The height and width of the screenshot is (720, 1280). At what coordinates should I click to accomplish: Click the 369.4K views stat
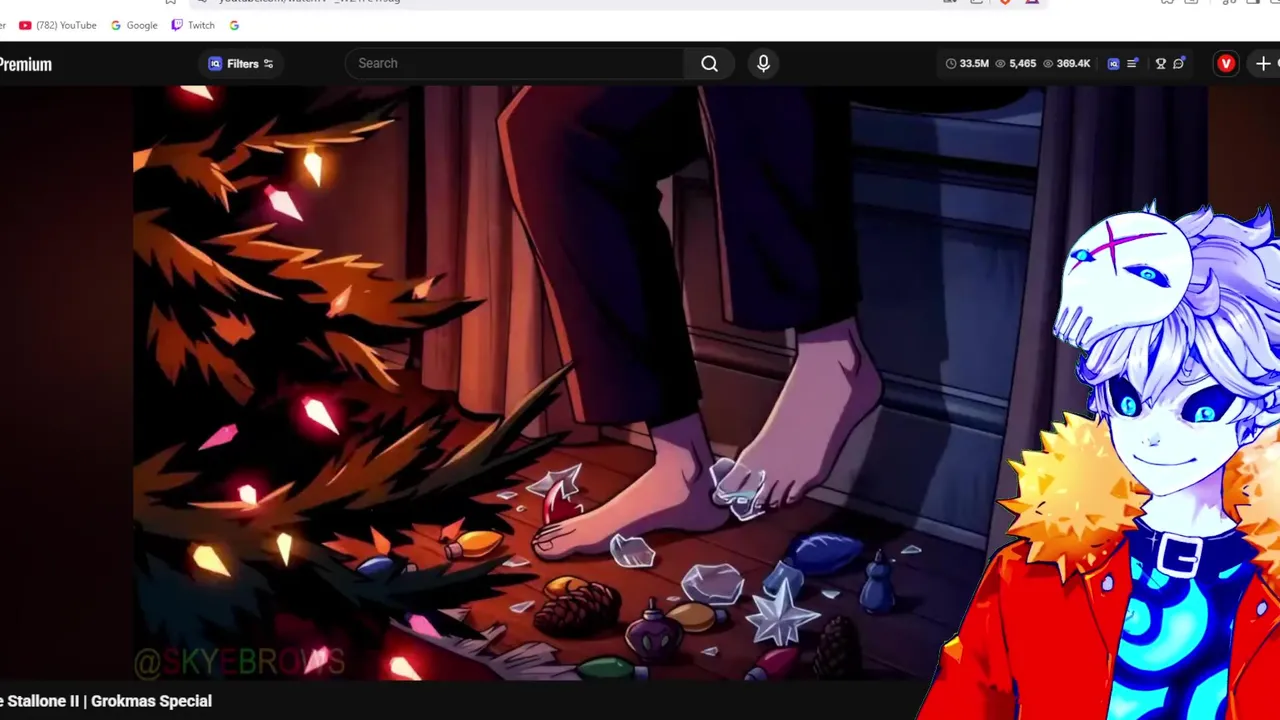point(1066,64)
